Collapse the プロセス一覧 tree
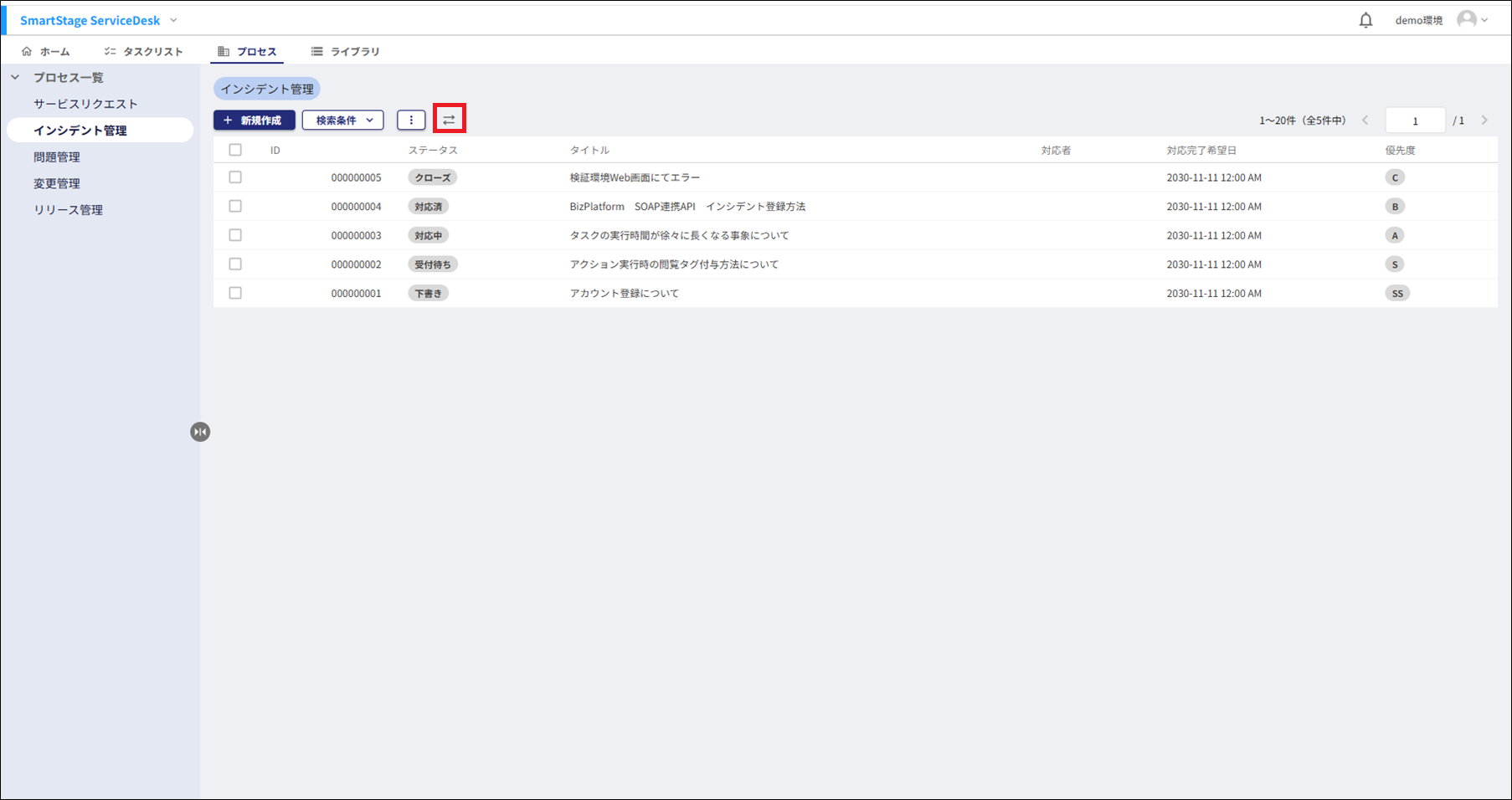This screenshot has width=1512, height=800. (x=15, y=77)
